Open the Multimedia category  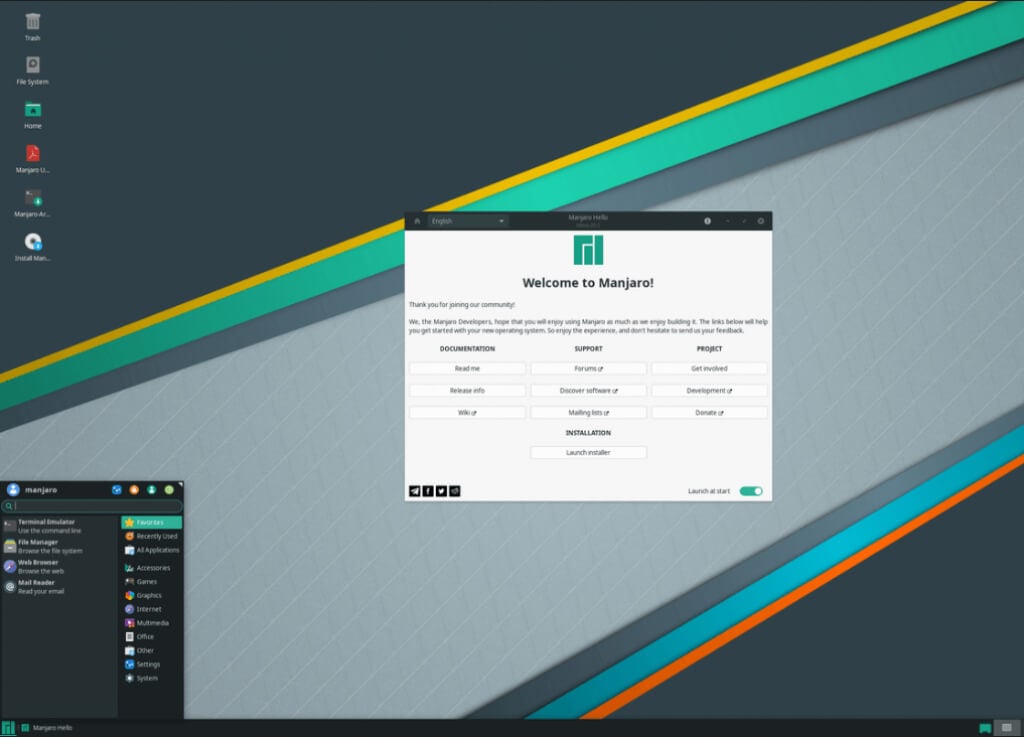click(152, 623)
